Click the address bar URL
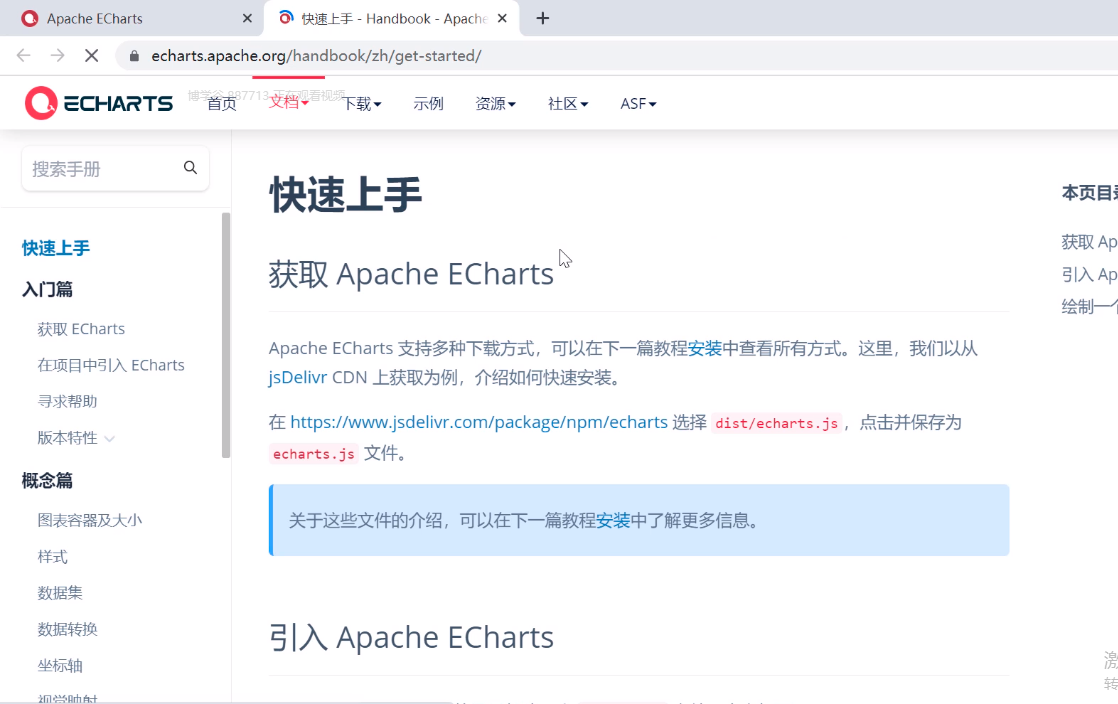The width and height of the screenshot is (1118, 704). (316, 56)
